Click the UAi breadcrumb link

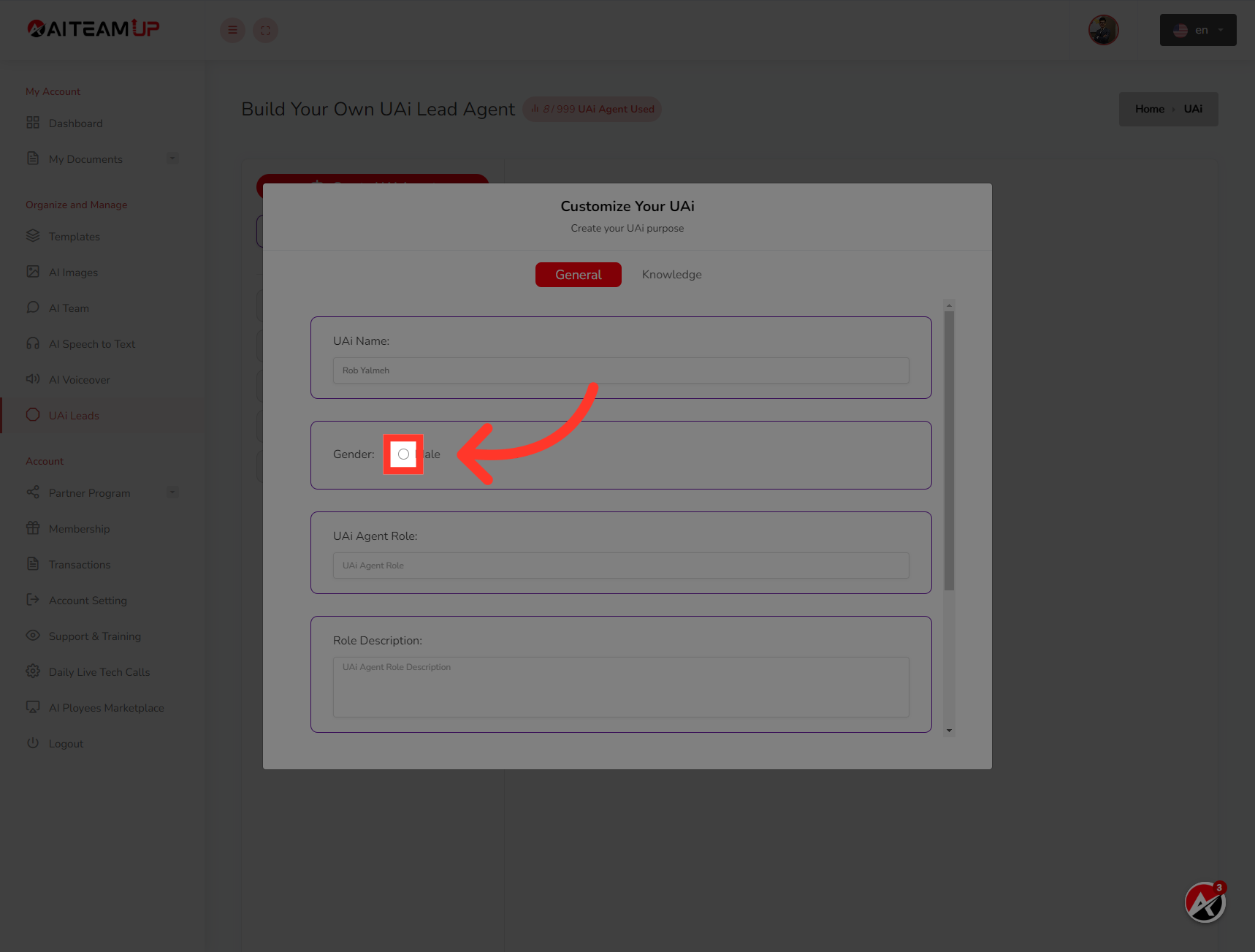pyautogui.click(x=1193, y=109)
